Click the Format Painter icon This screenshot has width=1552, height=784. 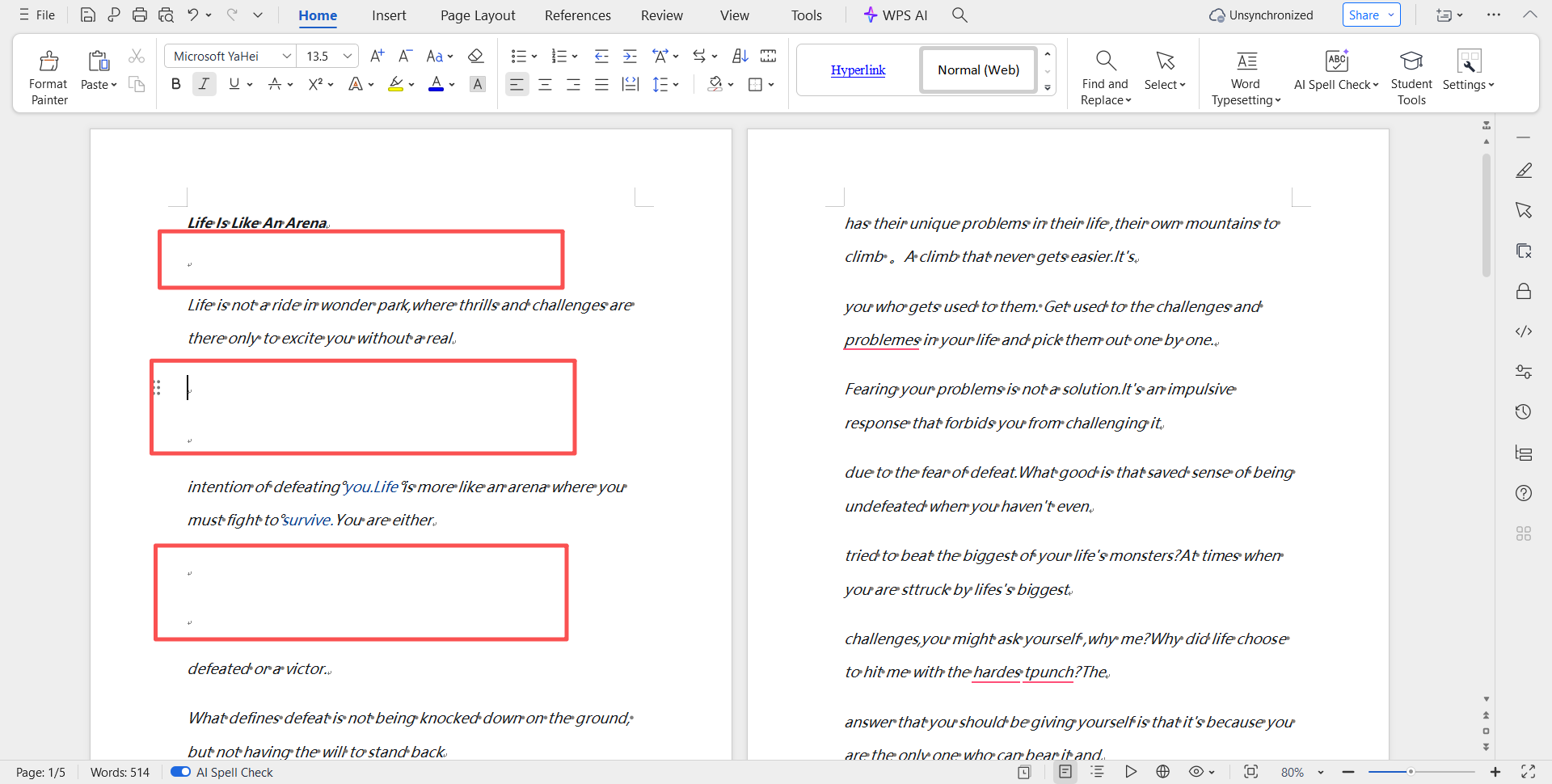tap(48, 62)
